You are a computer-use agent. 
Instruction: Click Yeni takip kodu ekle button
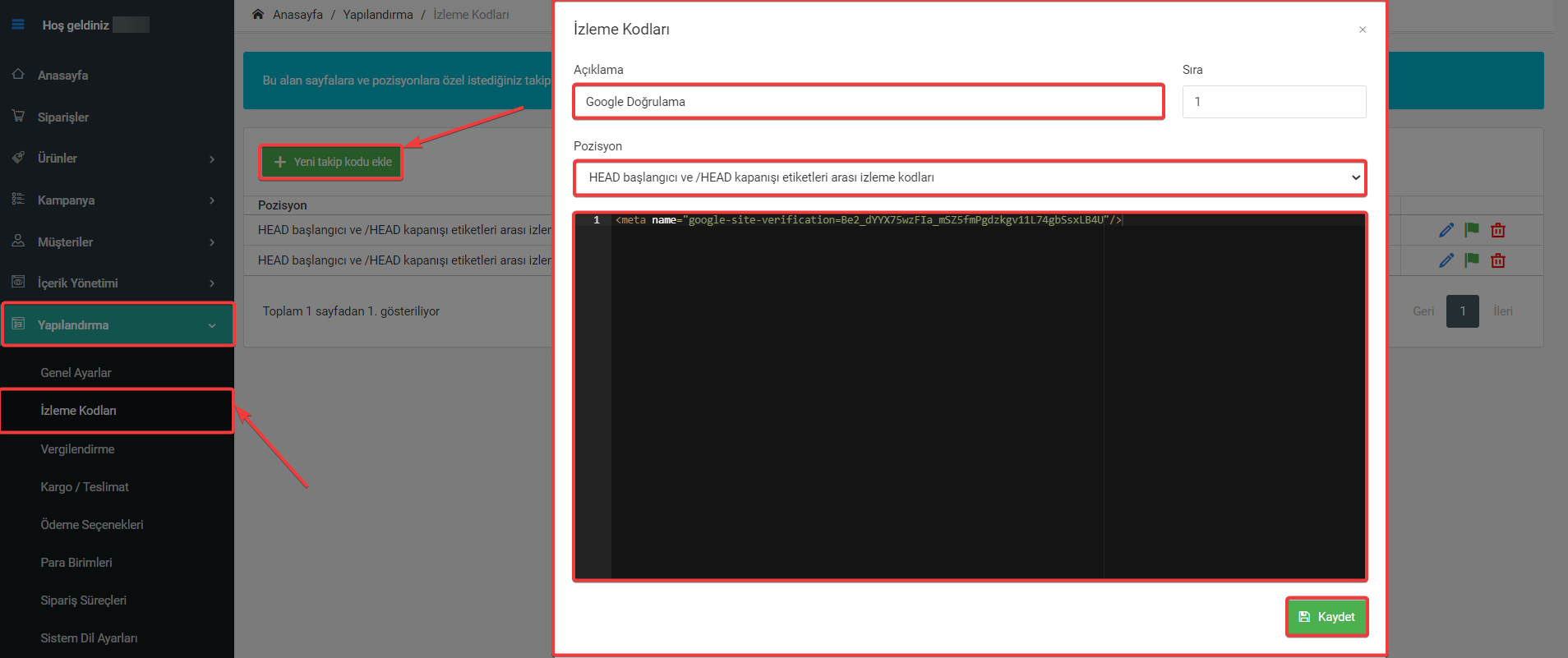[x=332, y=162]
